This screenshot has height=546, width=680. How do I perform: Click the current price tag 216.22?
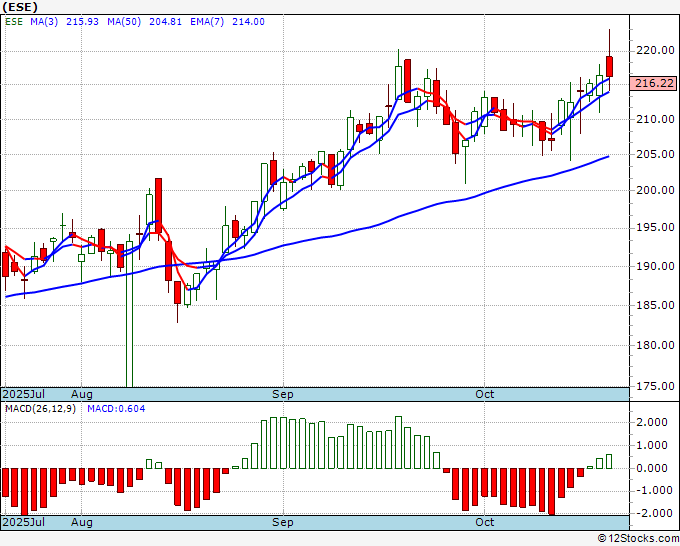click(654, 83)
